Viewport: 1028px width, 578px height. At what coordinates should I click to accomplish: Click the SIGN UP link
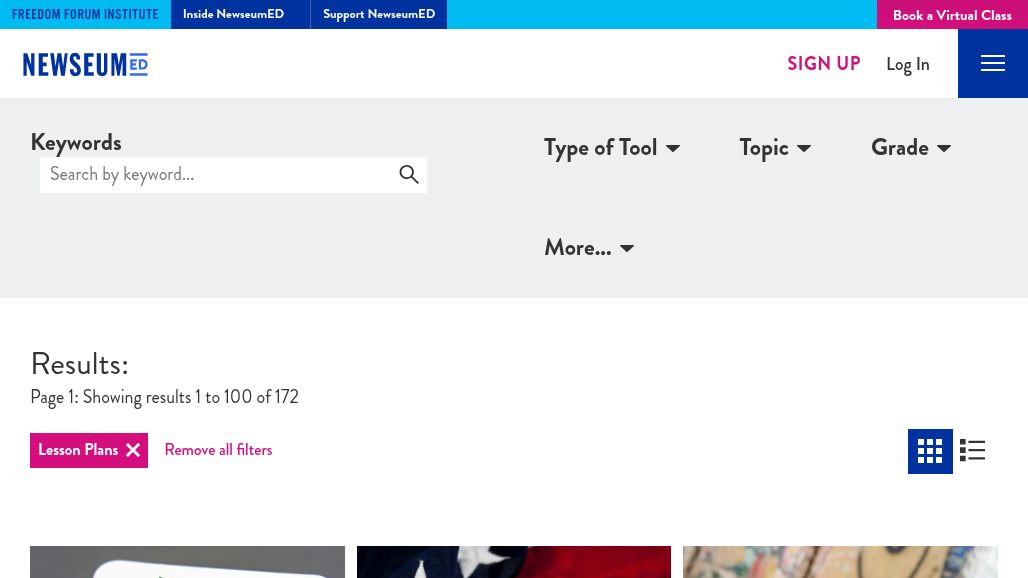(823, 63)
